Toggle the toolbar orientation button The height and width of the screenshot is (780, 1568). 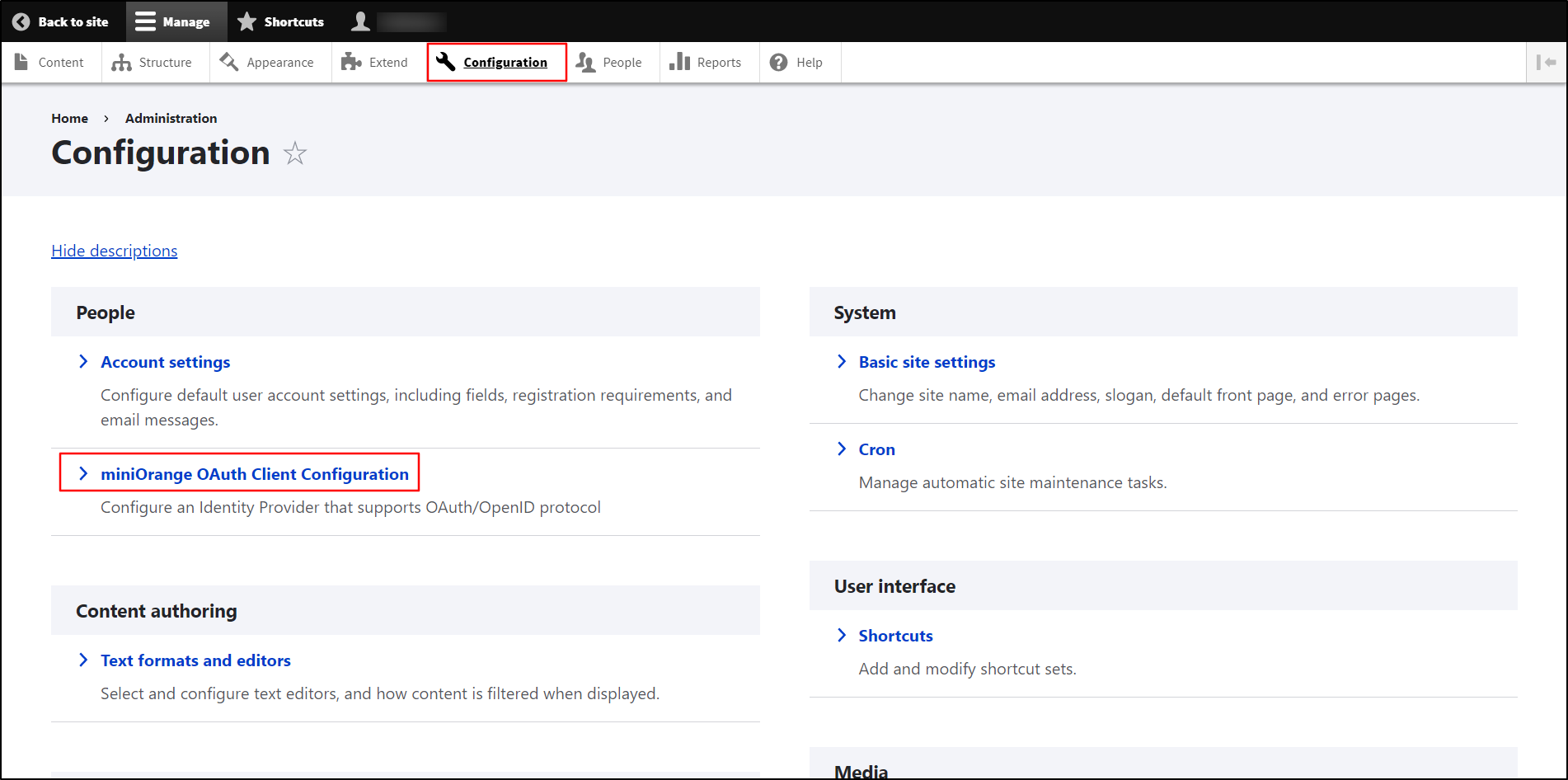tap(1546, 62)
